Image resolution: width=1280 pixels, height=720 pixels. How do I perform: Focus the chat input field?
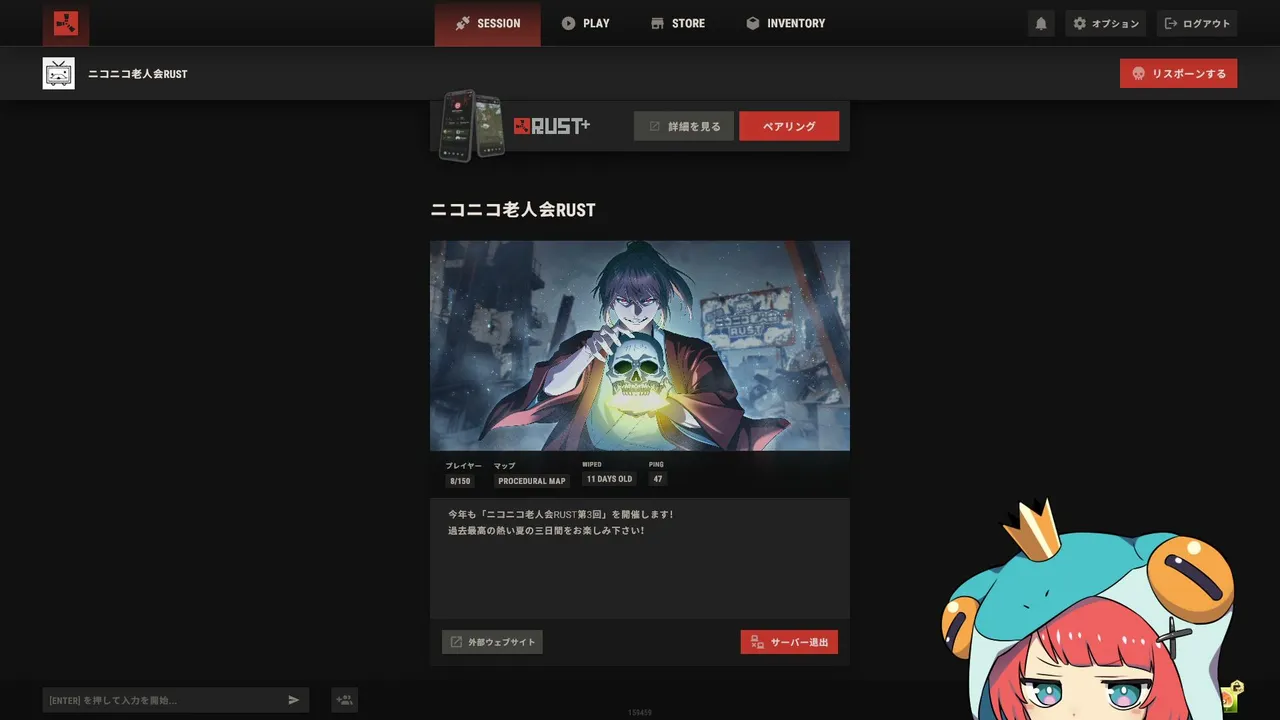pos(163,700)
